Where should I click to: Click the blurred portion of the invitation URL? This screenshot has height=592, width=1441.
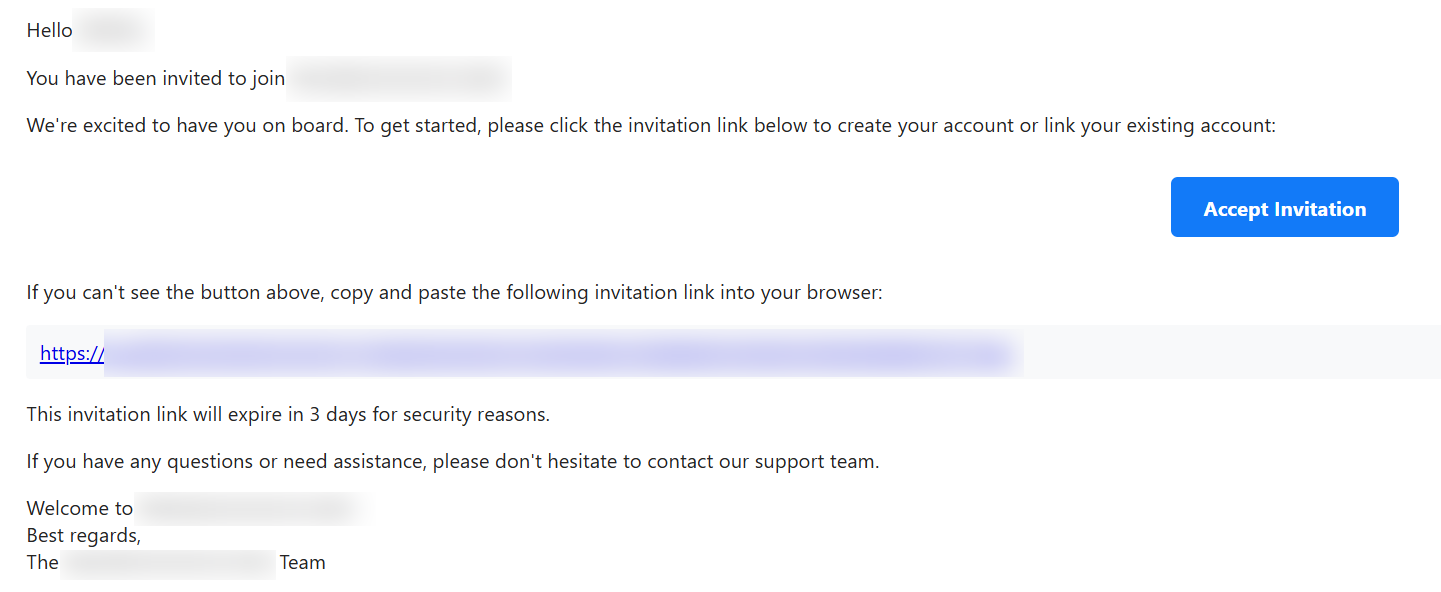point(563,354)
